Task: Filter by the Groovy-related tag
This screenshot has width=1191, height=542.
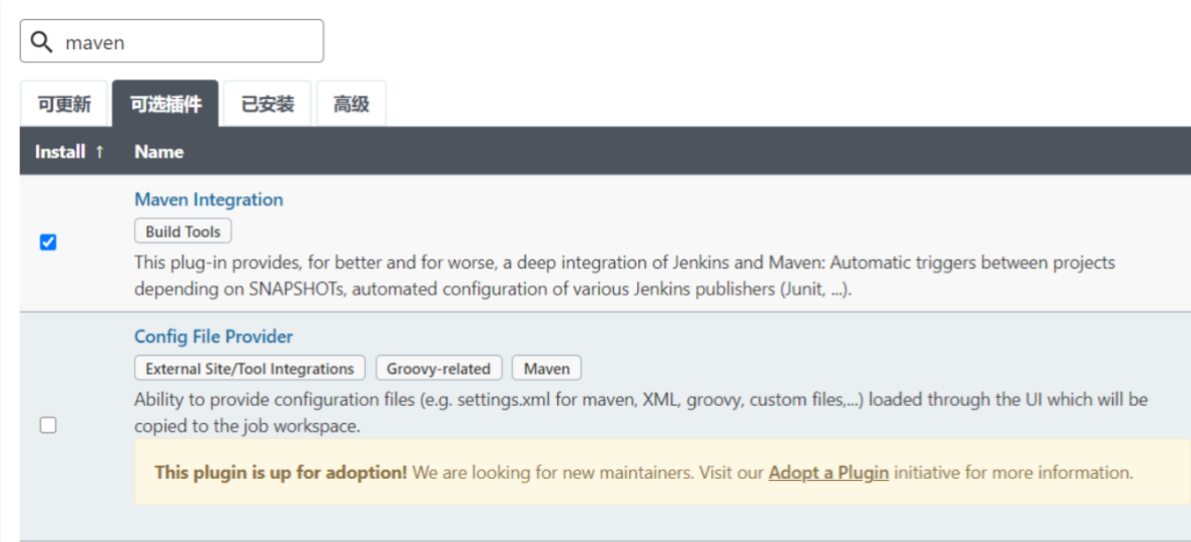Action: click(438, 368)
